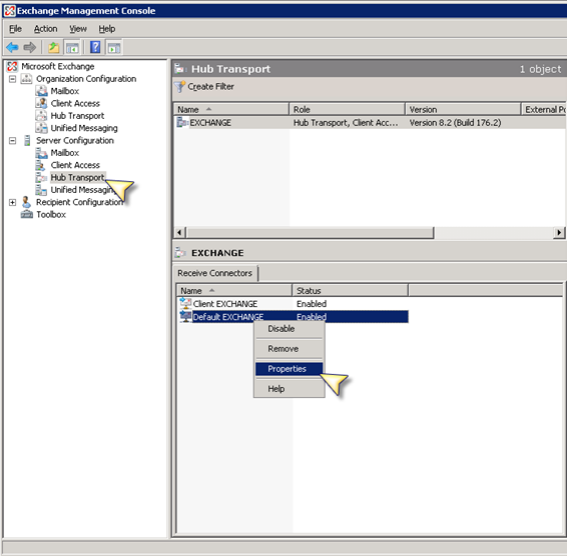567x556 pixels.
Task: Click Mailbox icon under Server Configuration
Action: click(41, 153)
